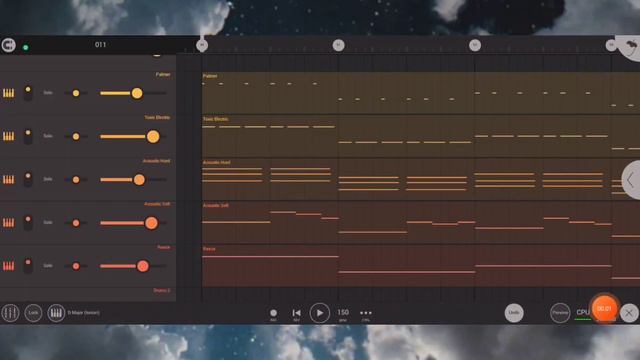
Task: Open the three-dots control menu
Action: pos(366,313)
